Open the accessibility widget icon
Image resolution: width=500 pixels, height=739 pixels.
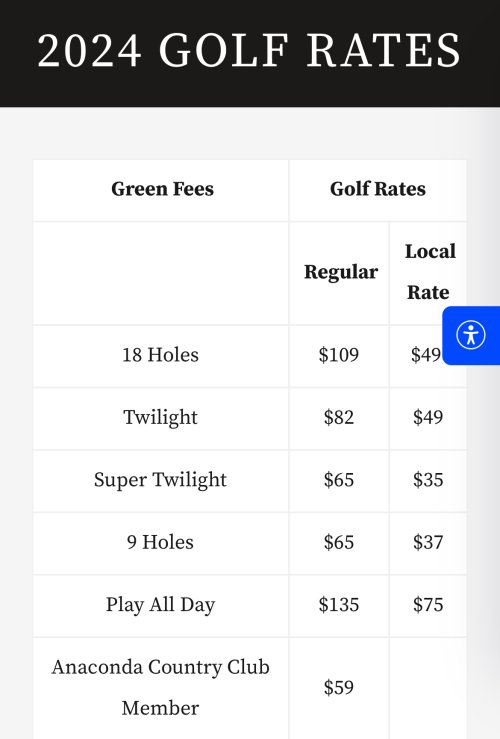pos(471,335)
